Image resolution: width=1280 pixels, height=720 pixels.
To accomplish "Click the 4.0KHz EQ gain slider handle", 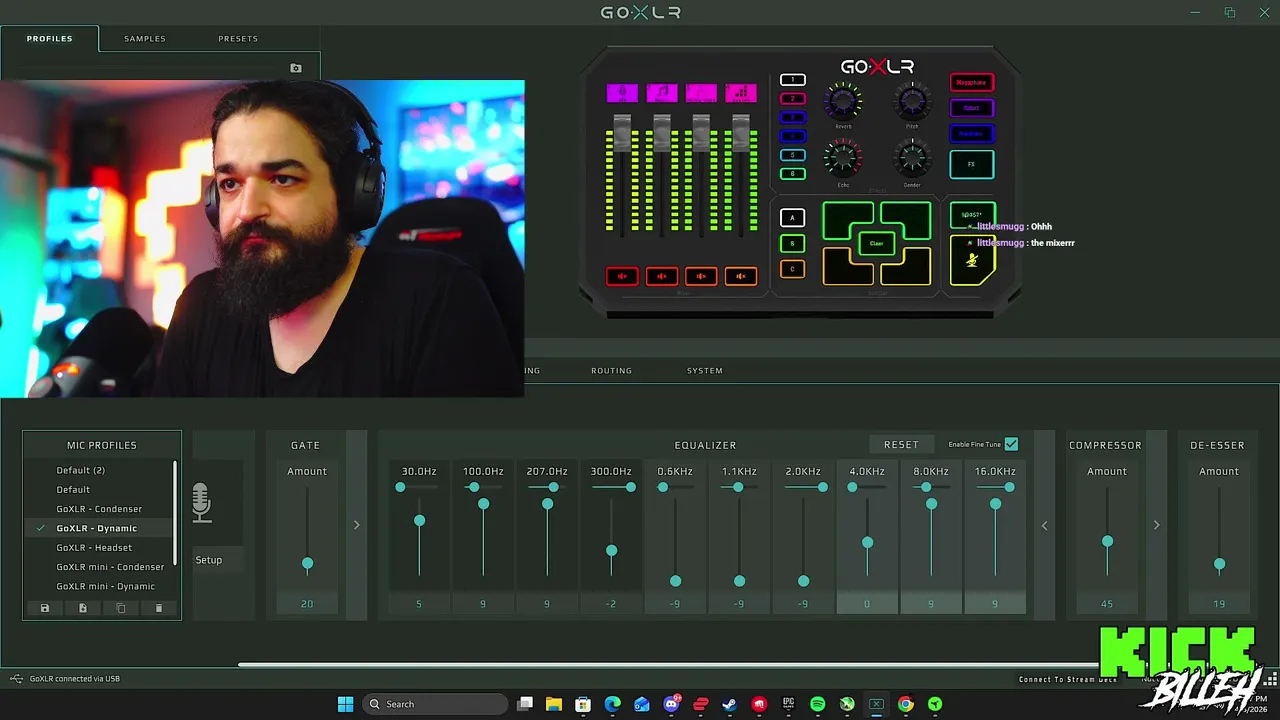I will tap(867, 543).
